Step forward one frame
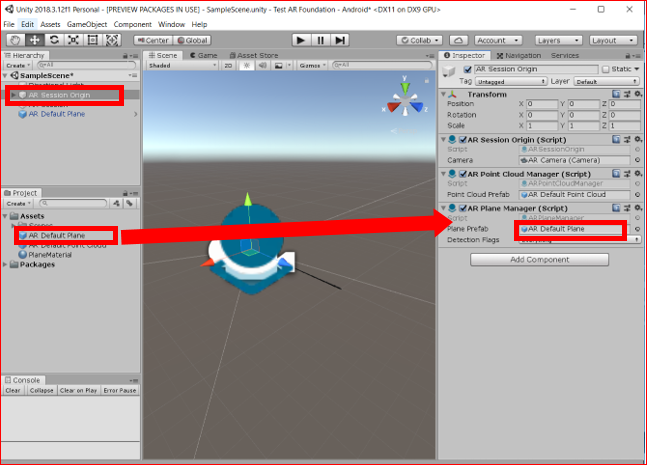This screenshot has height=465, width=647. (340, 40)
